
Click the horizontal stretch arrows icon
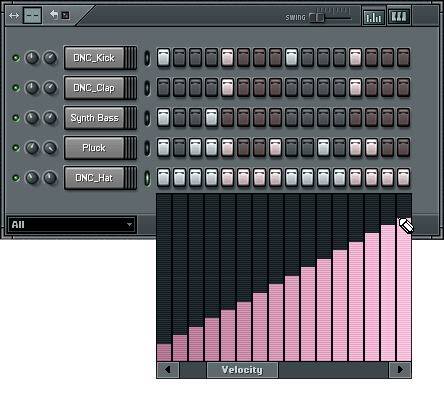click(x=14, y=16)
